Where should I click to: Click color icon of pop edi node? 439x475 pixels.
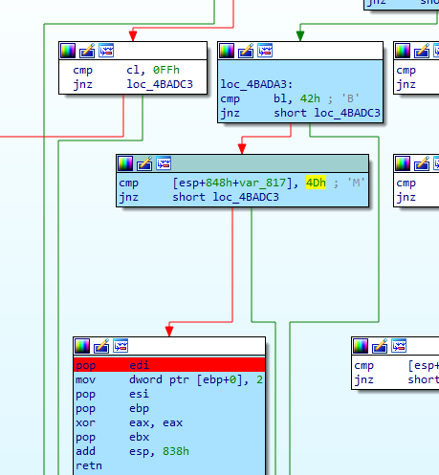(x=83, y=346)
